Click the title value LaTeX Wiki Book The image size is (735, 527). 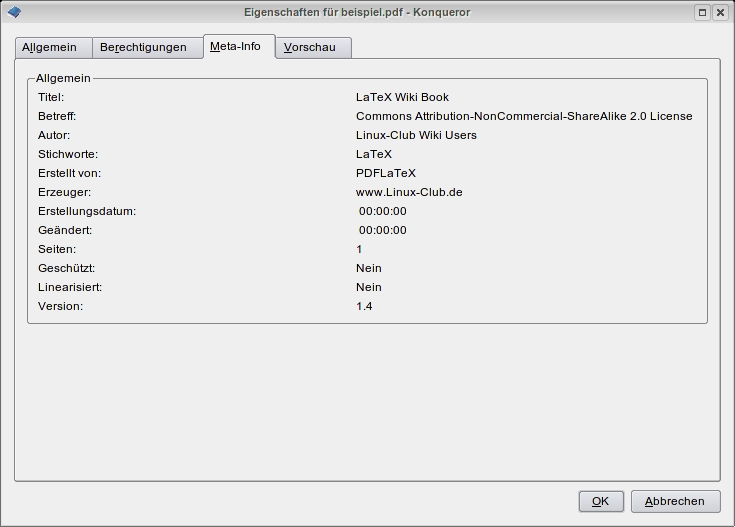click(x=402, y=97)
